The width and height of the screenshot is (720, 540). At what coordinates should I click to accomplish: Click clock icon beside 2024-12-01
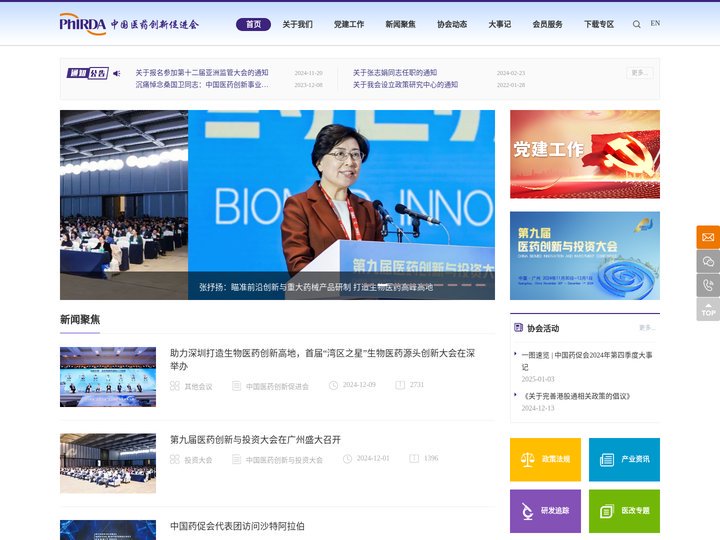347,459
